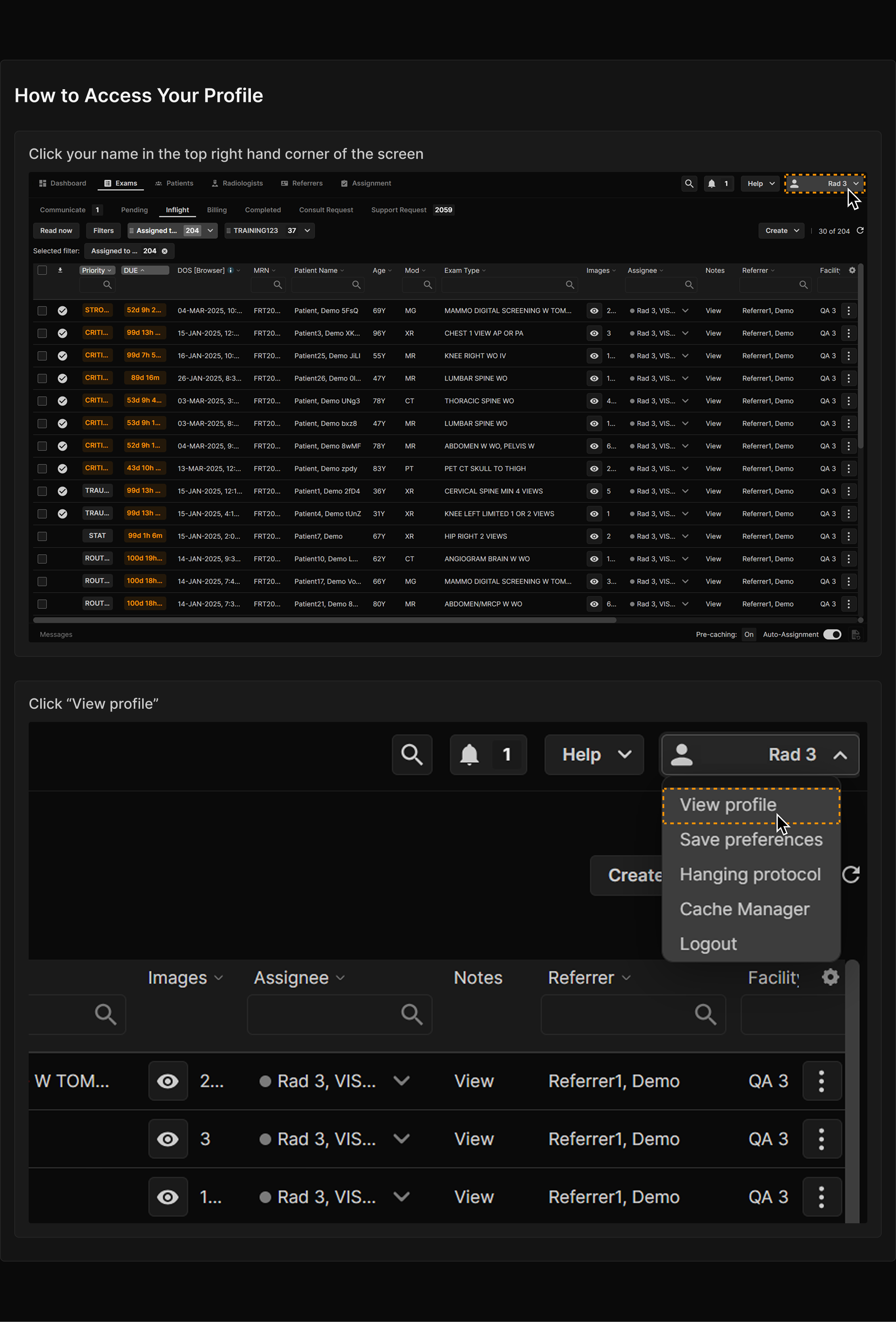Sort by the DUE column header

tap(145, 270)
